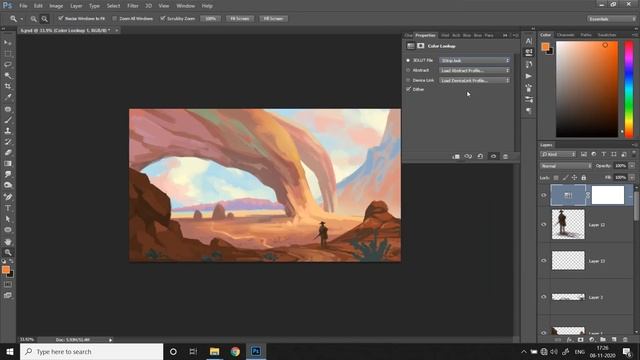Click the Layer 12 thumbnail
This screenshot has width=640, height=360.
[x=568, y=224]
